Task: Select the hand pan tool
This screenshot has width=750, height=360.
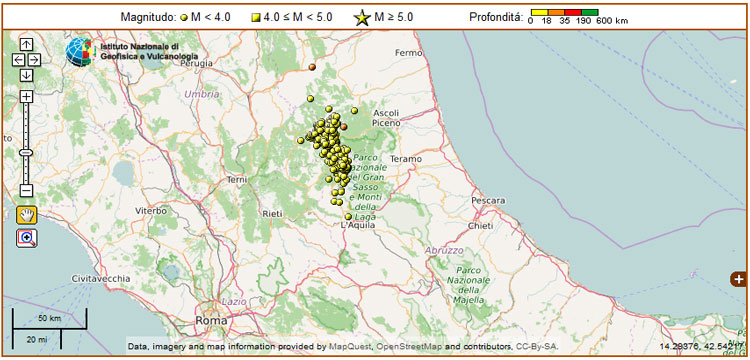Action: [x=27, y=215]
